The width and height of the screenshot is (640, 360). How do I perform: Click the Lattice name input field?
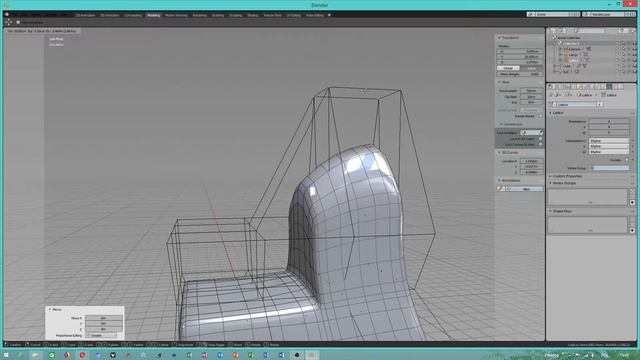(x=575, y=104)
